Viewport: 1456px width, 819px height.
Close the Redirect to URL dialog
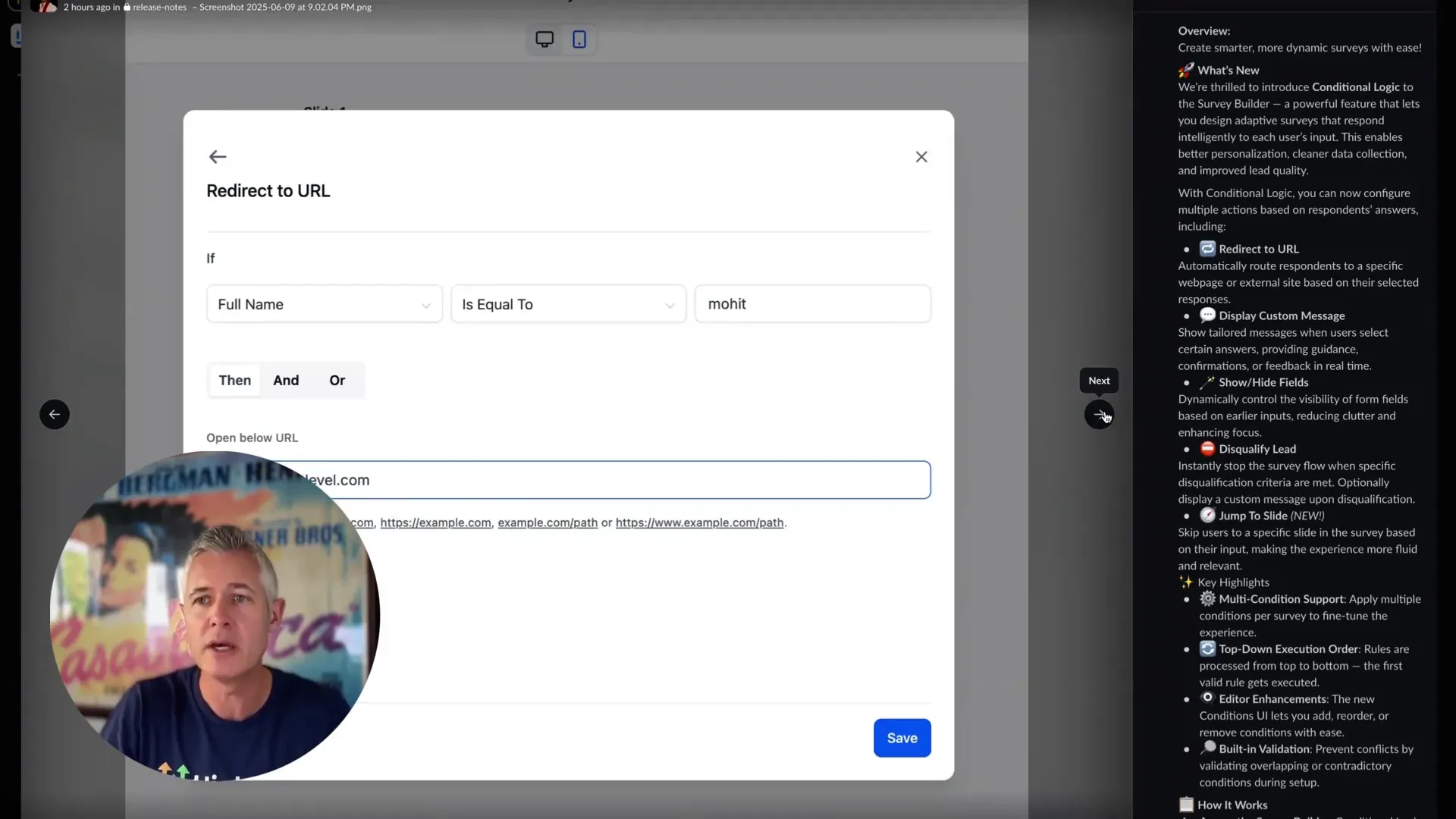(921, 157)
